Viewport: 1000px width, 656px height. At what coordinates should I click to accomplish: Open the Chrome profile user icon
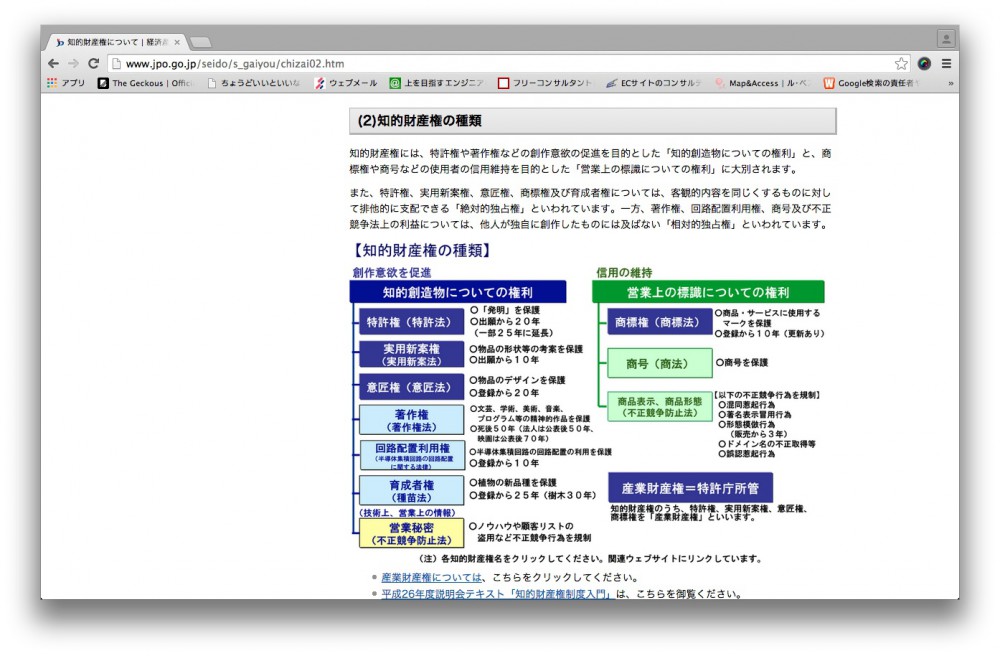click(x=946, y=39)
